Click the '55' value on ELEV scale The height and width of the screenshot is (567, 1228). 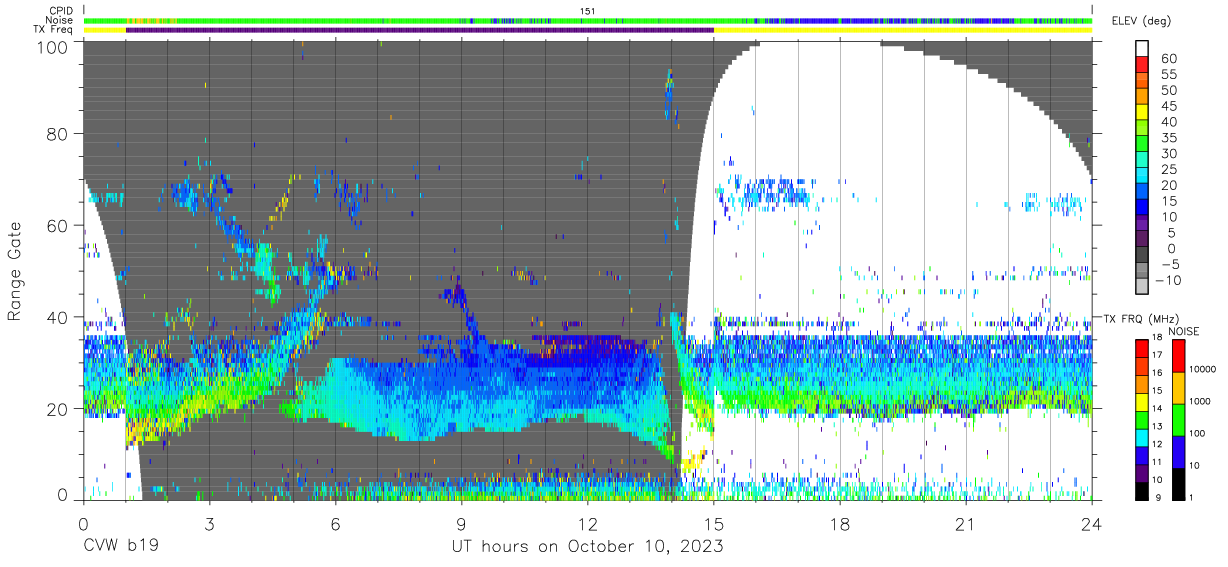[x=1167, y=74]
